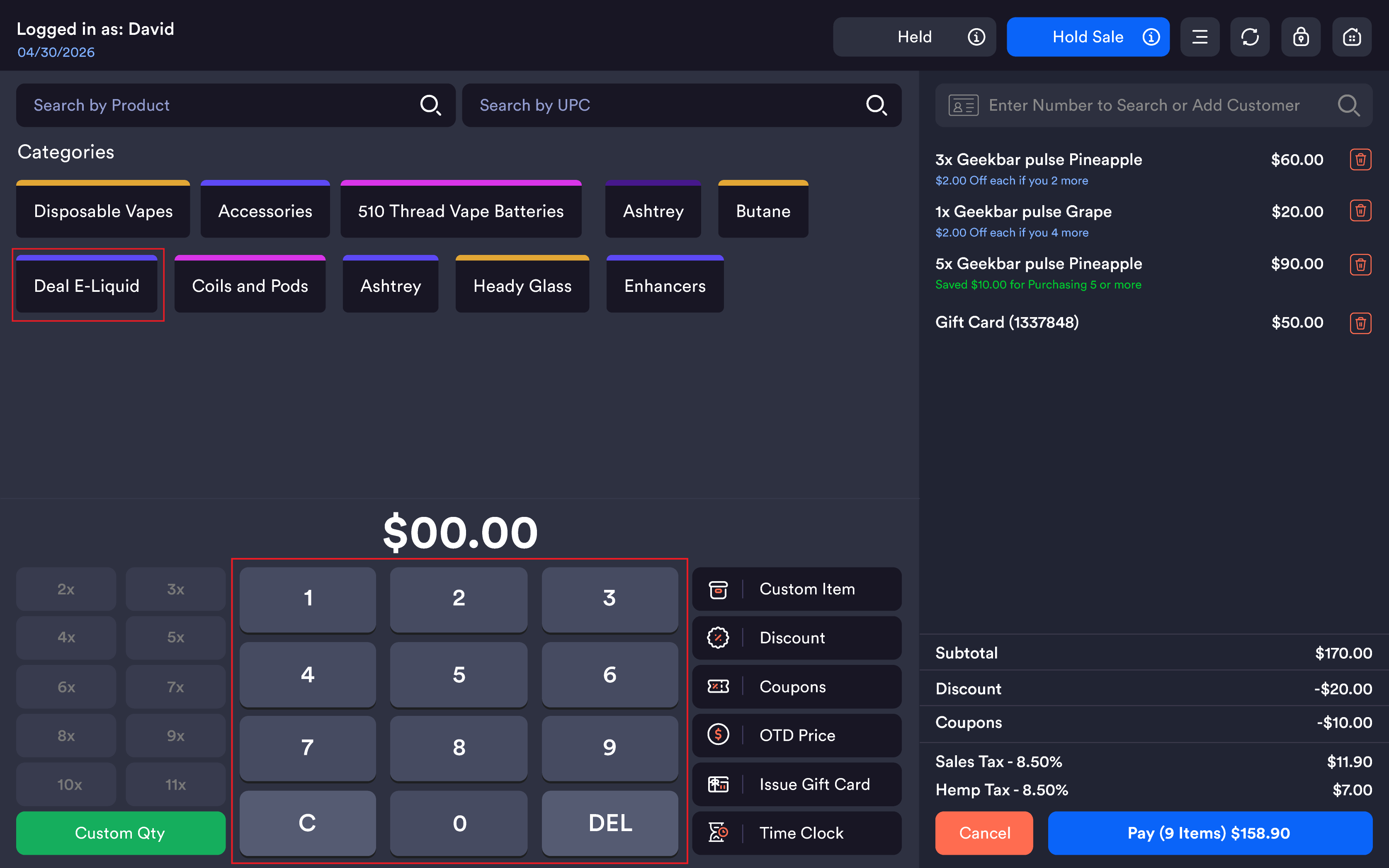Image resolution: width=1389 pixels, height=868 pixels.
Task: Click the customer search magnifier icon
Action: pyautogui.click(x=1348, y=105)
